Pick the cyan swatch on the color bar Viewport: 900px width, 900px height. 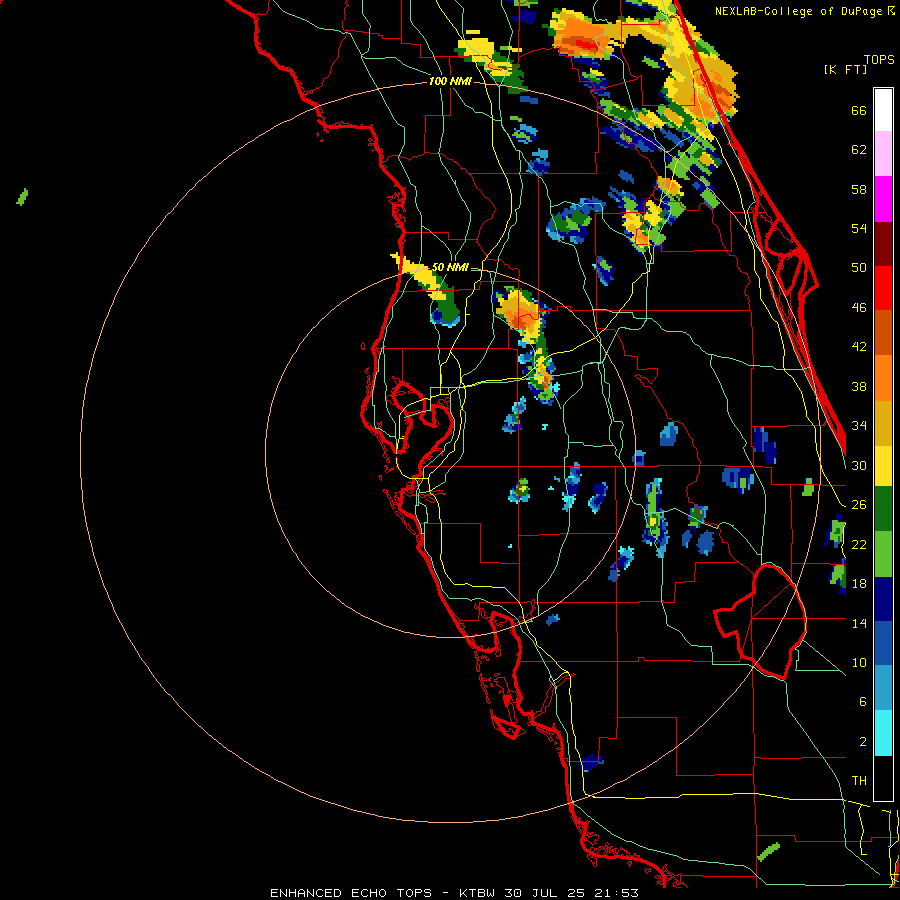click(883, 733)
